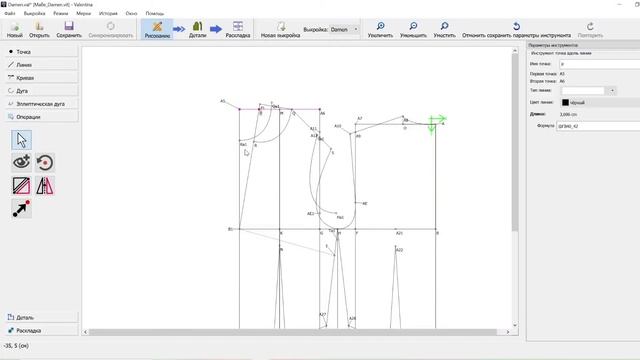This screenshot has width=640, height=360.
Task: Switch to Детали details mode
Action: (x=198, y=30)
